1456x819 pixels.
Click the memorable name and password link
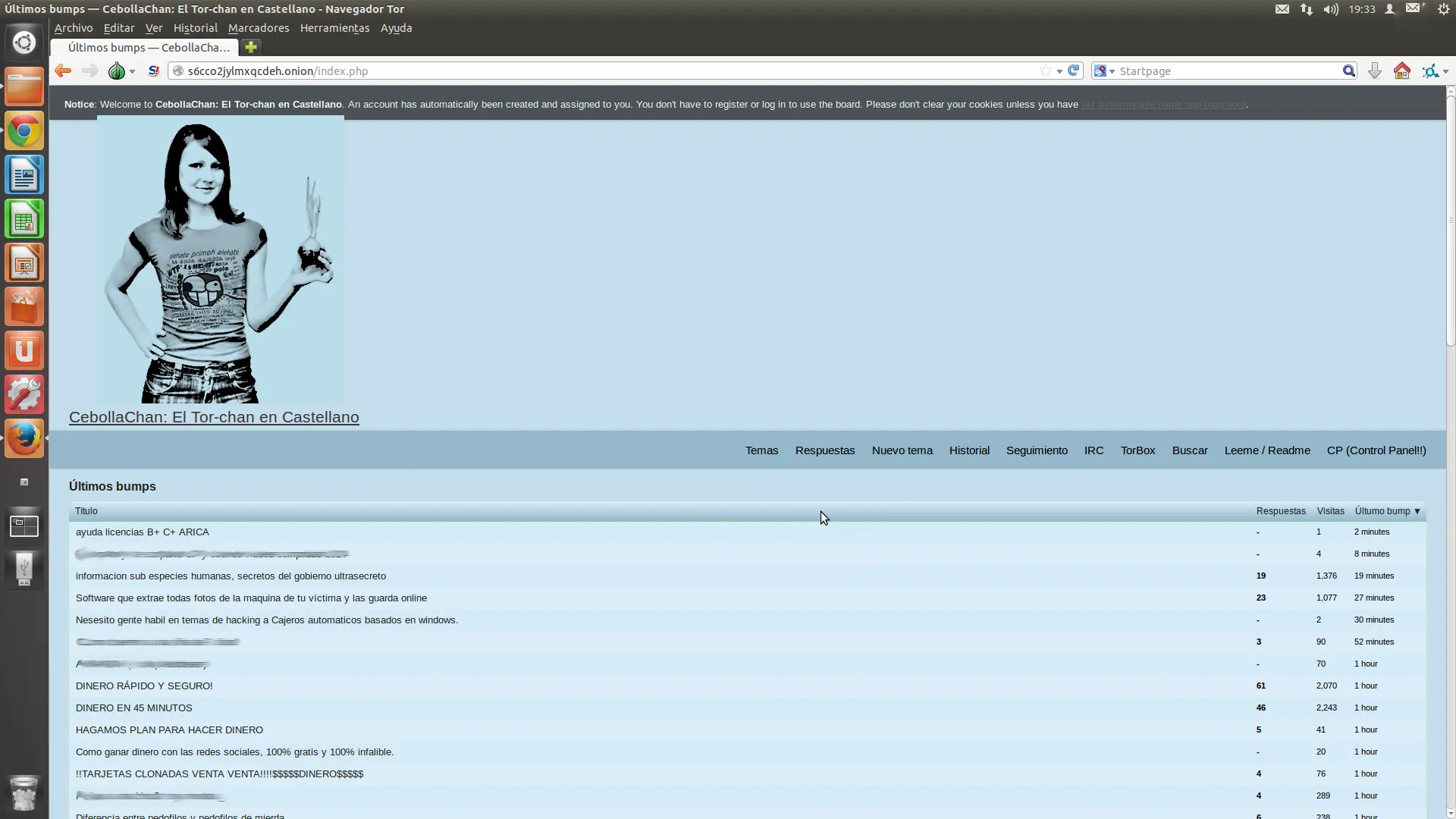[1163, 105]
